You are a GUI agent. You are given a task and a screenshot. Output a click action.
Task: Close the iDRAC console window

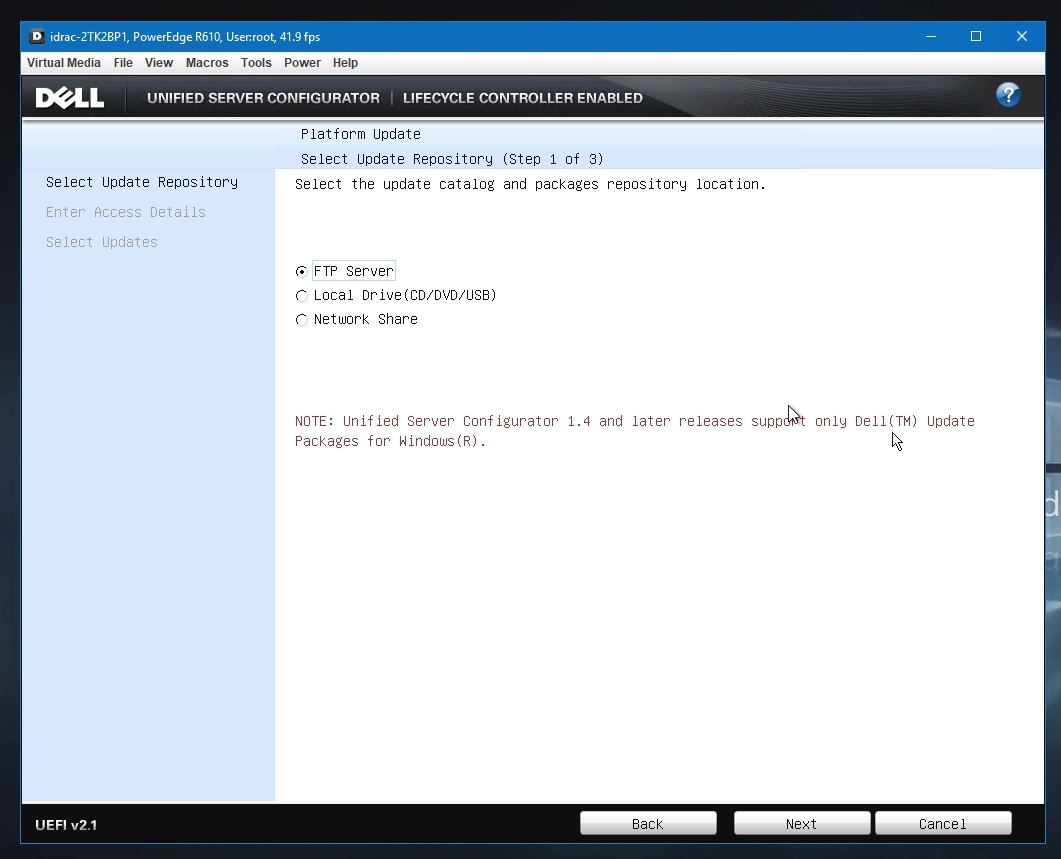coord(1022,37)
